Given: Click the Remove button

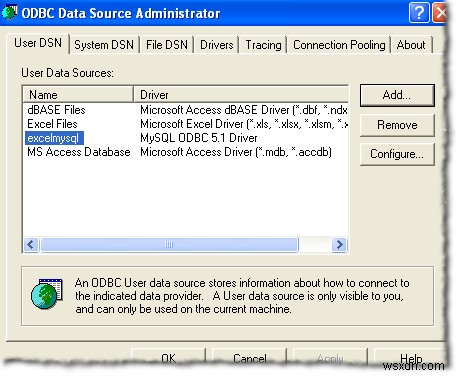Looking at the screenshot, I should pyautogui.click(x=397, y=125).
